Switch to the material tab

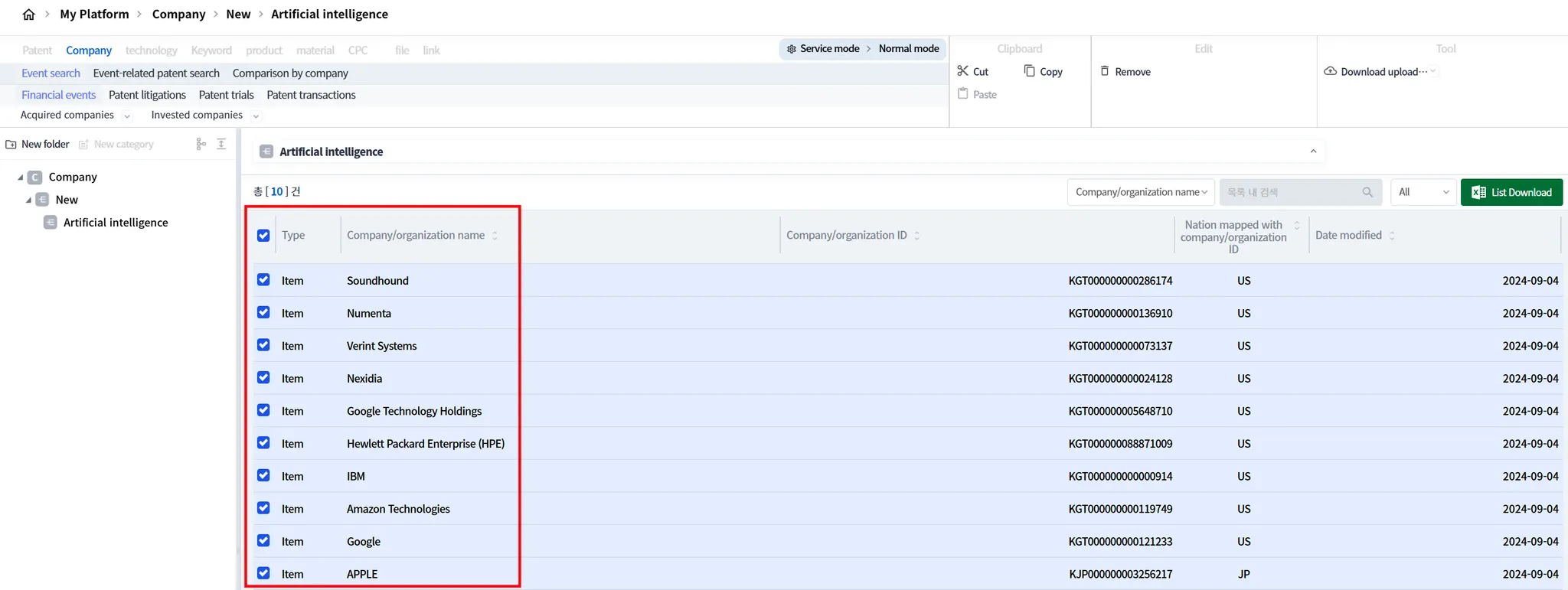coord(315,51)
